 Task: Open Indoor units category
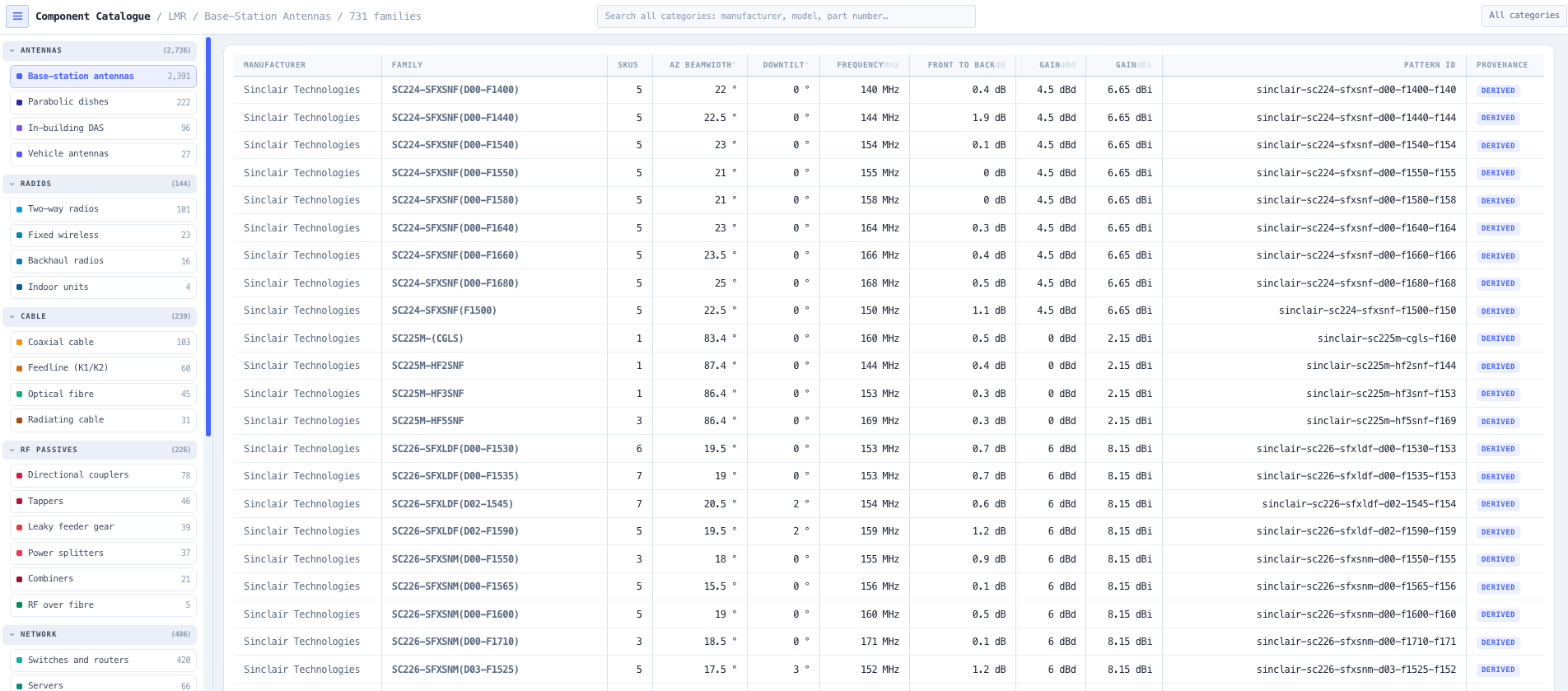[103, 287]
